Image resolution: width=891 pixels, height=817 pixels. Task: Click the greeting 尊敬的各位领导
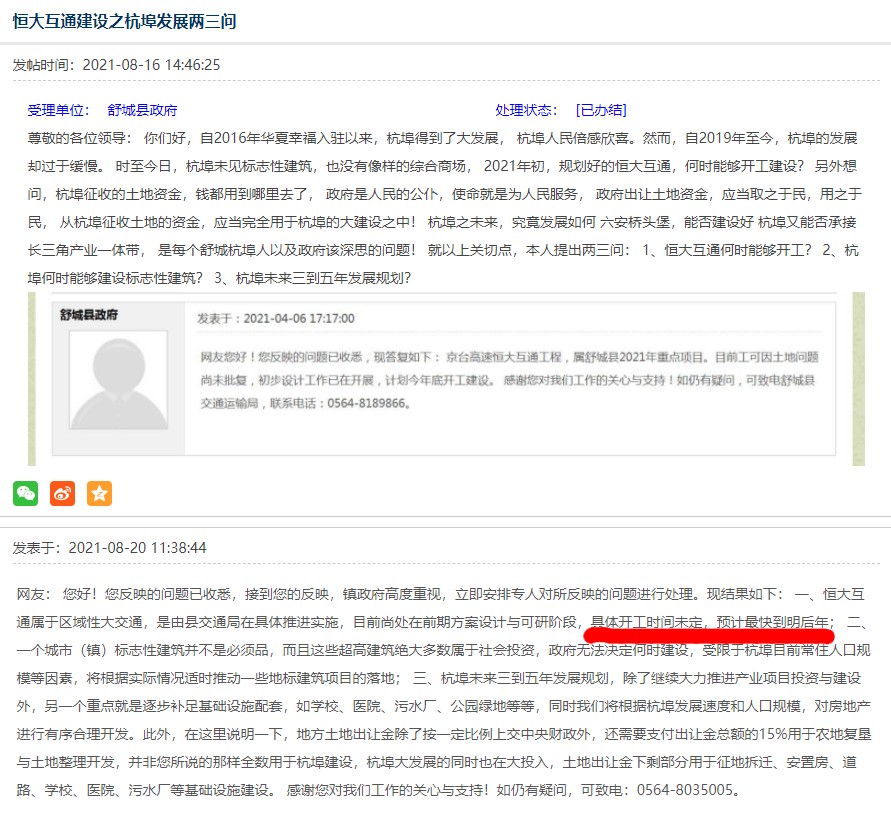[76, 138]
